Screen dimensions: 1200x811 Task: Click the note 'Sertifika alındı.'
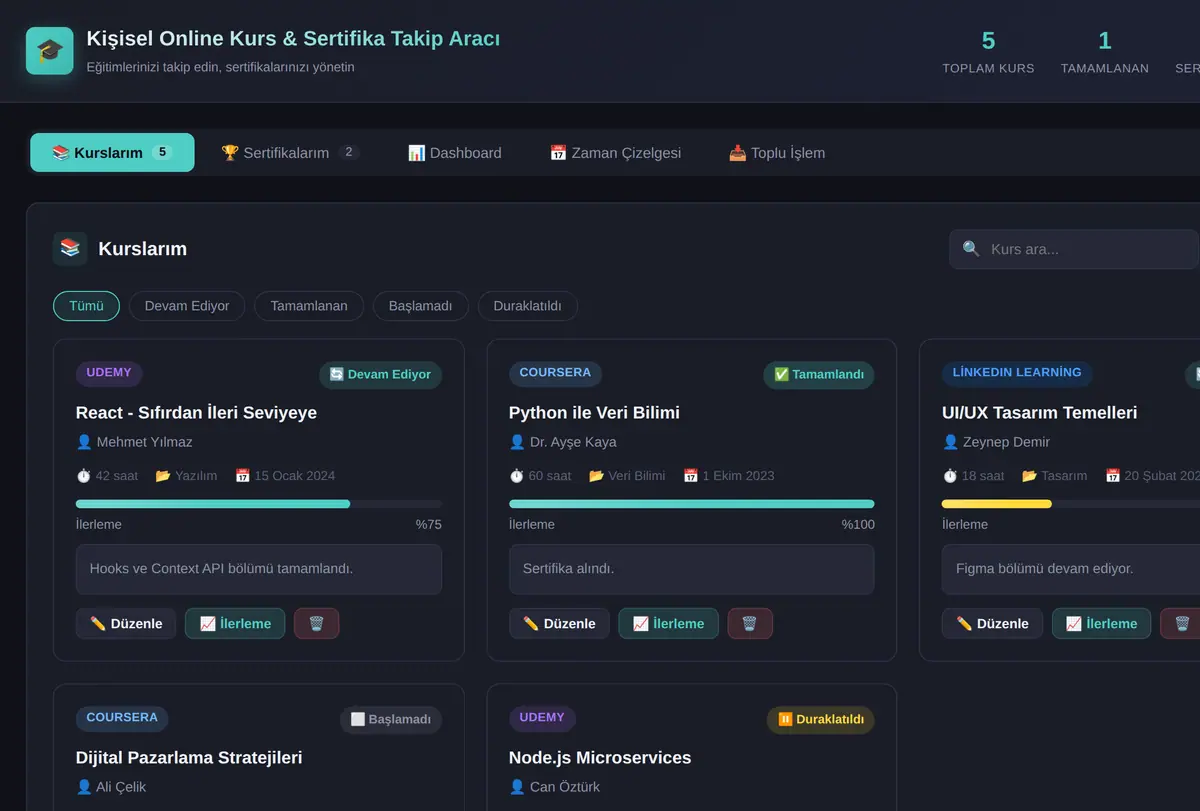tap(692, 569)
